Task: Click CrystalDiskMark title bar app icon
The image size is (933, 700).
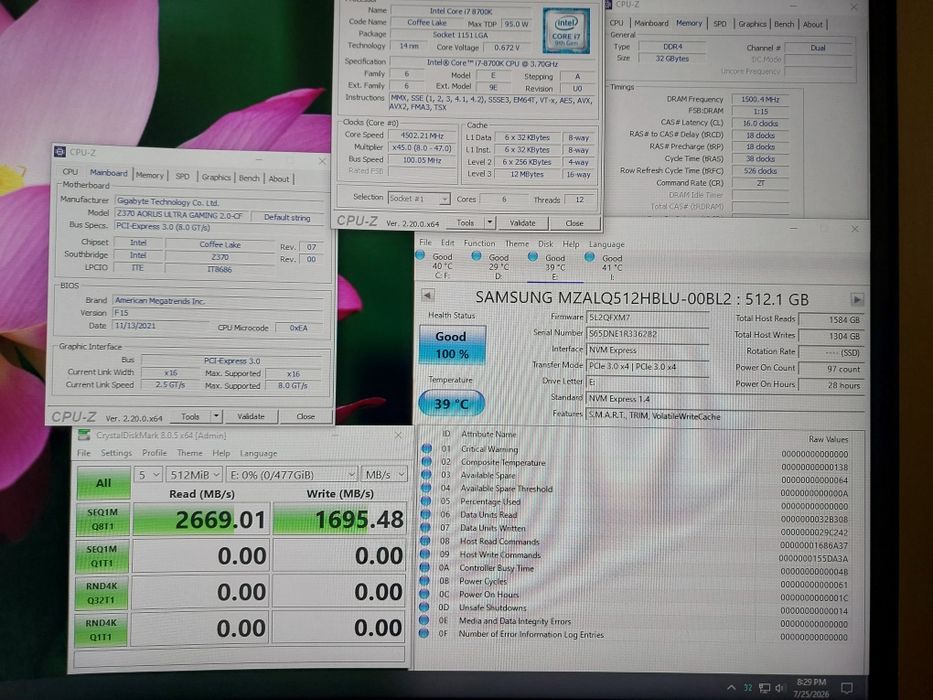Action: (84, 435)
